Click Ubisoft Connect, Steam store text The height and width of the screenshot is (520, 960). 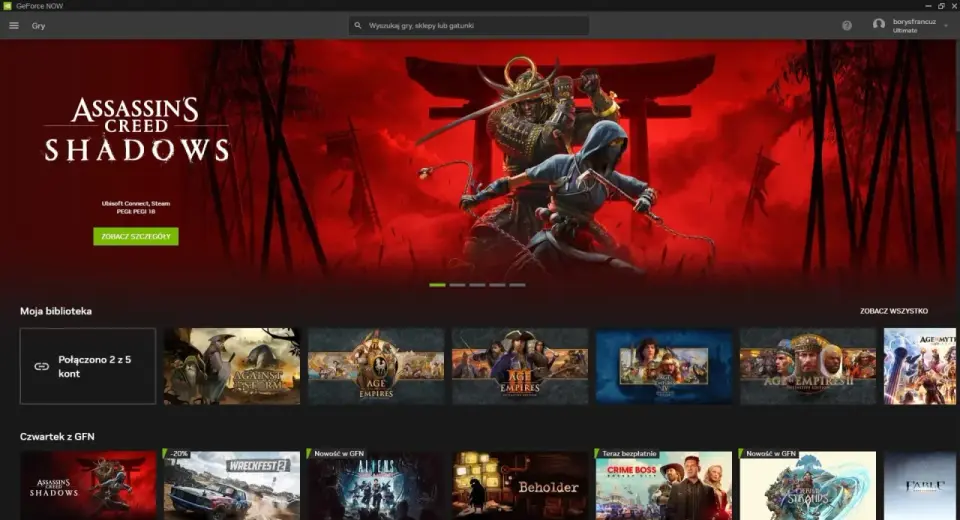coord(136,203)
